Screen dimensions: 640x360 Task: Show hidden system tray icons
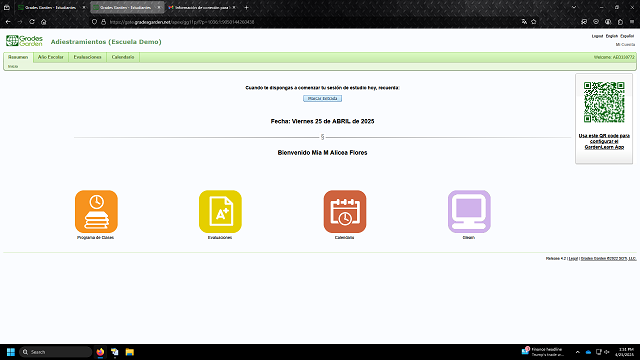(x=578, y=352)
